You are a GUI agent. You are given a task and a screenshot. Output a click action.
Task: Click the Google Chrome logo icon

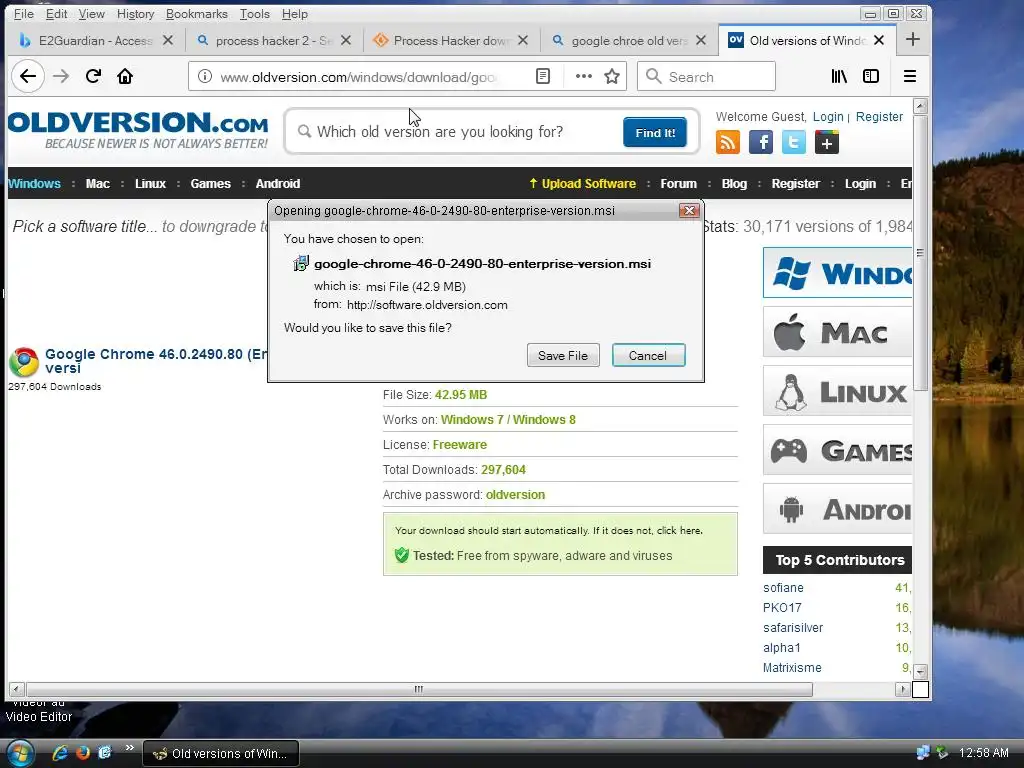pyautogui.click(x=24, y=362)
